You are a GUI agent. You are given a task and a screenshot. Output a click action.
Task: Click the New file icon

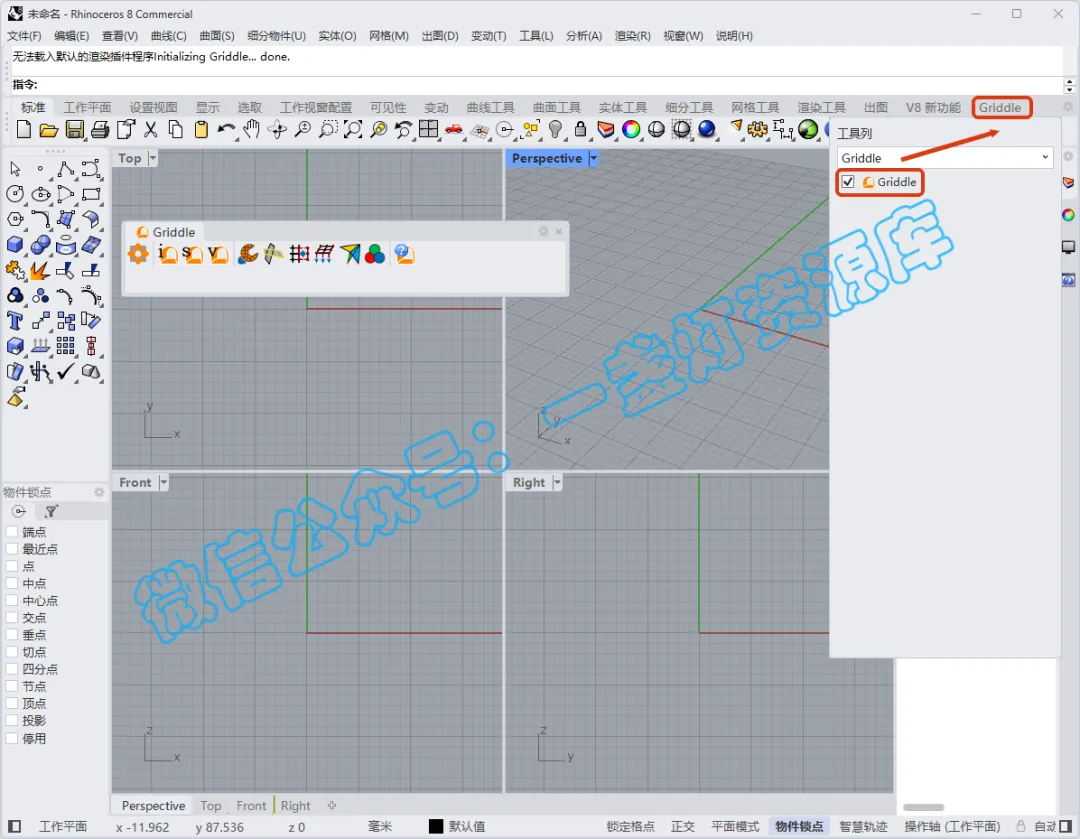click(23, 129)
